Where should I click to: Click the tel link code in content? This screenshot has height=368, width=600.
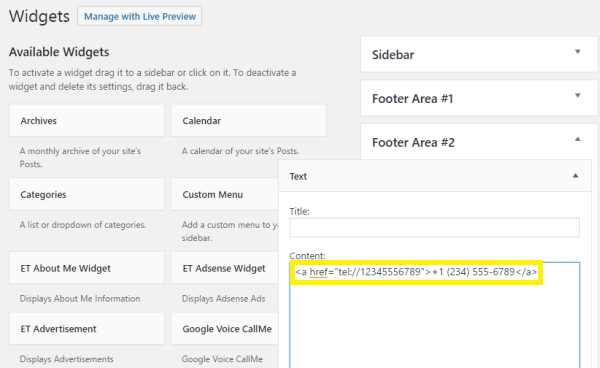pyautogui.click(x=416, y=272)
